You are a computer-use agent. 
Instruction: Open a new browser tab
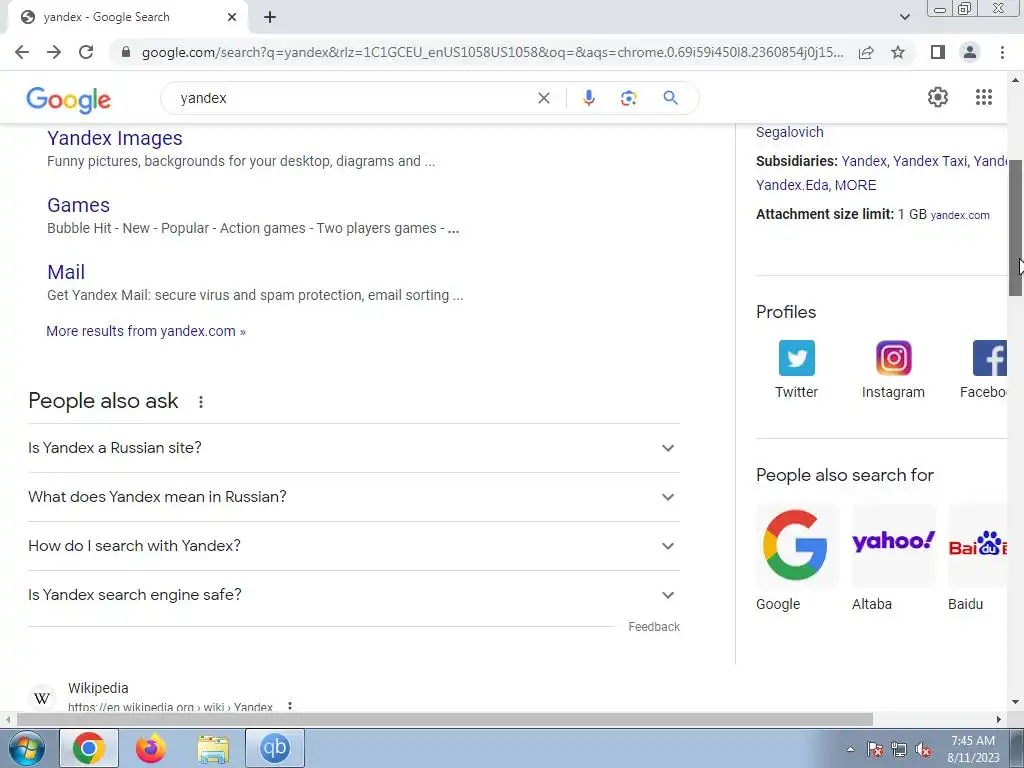270,18
